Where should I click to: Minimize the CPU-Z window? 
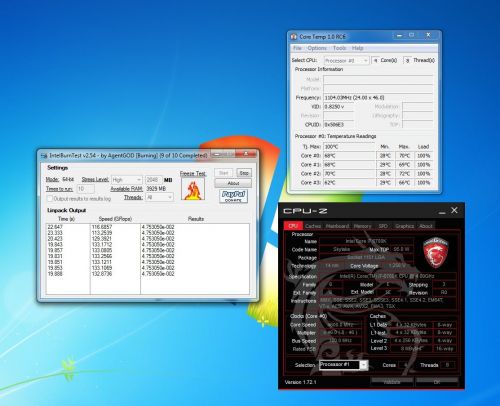442,211
